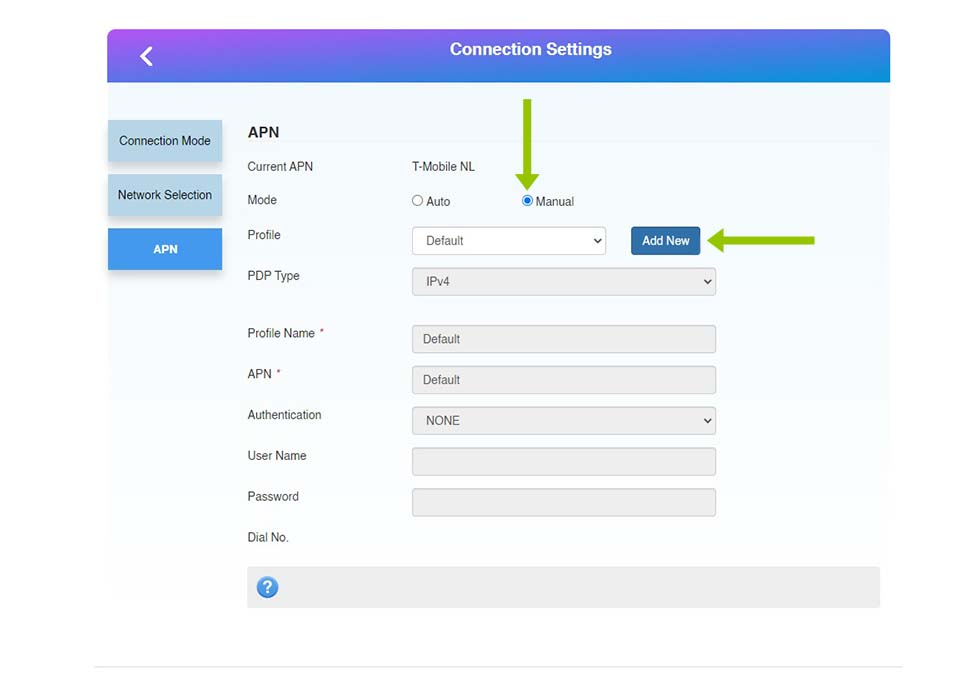Open the Authentication dropdown showing NONE
The height and width of the screenshot is (678, 978).
[x=563, y=421]
